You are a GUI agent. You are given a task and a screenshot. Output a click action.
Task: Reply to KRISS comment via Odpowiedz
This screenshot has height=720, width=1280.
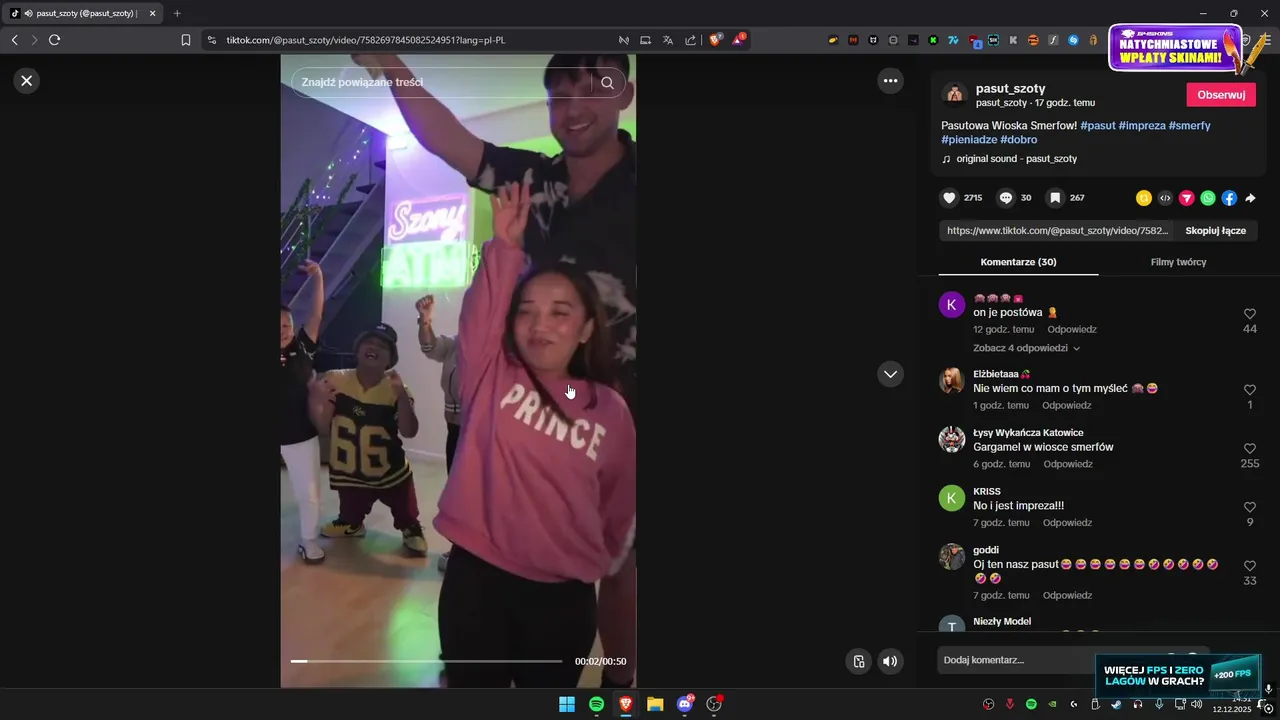[1067, 523]
